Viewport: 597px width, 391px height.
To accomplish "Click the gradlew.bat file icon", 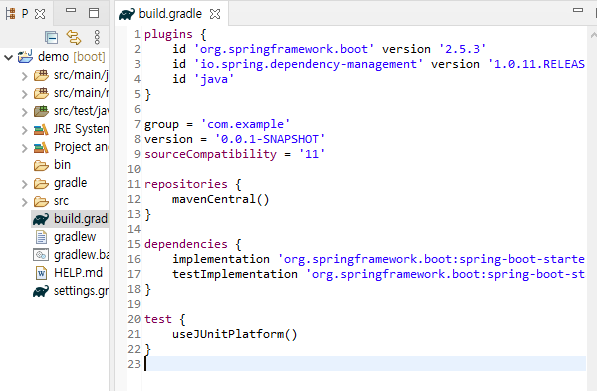I will point(41,255).
